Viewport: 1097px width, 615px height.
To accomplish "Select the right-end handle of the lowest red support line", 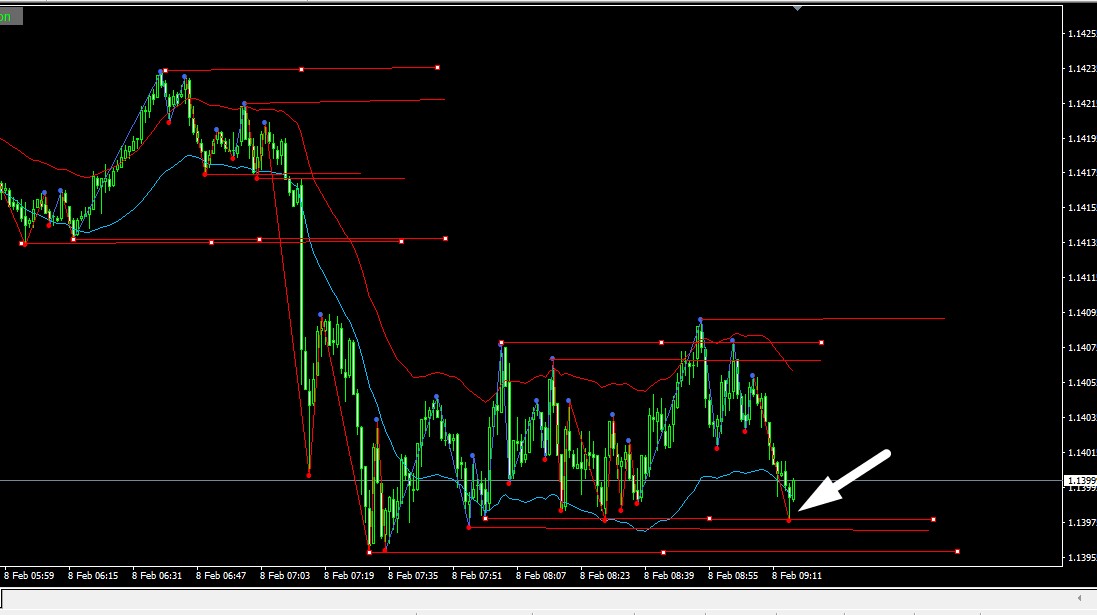I will click(x=957, y=552).
